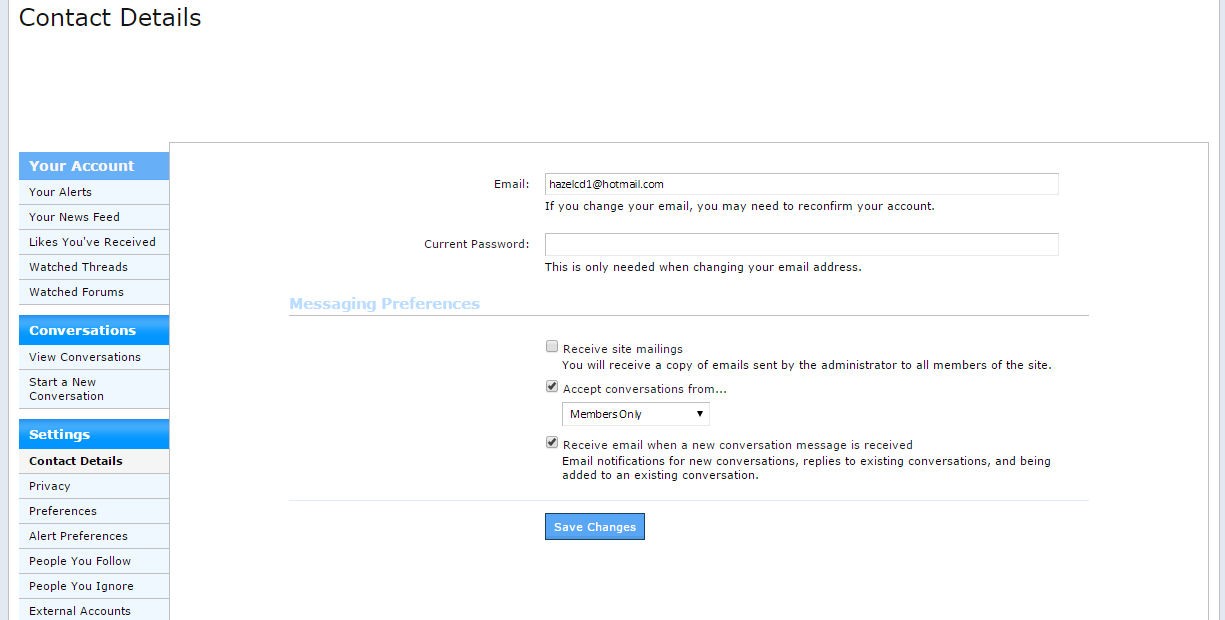Start a New Conversation
The width and height of the screenshot is (1225, 620).
(66, 389)
